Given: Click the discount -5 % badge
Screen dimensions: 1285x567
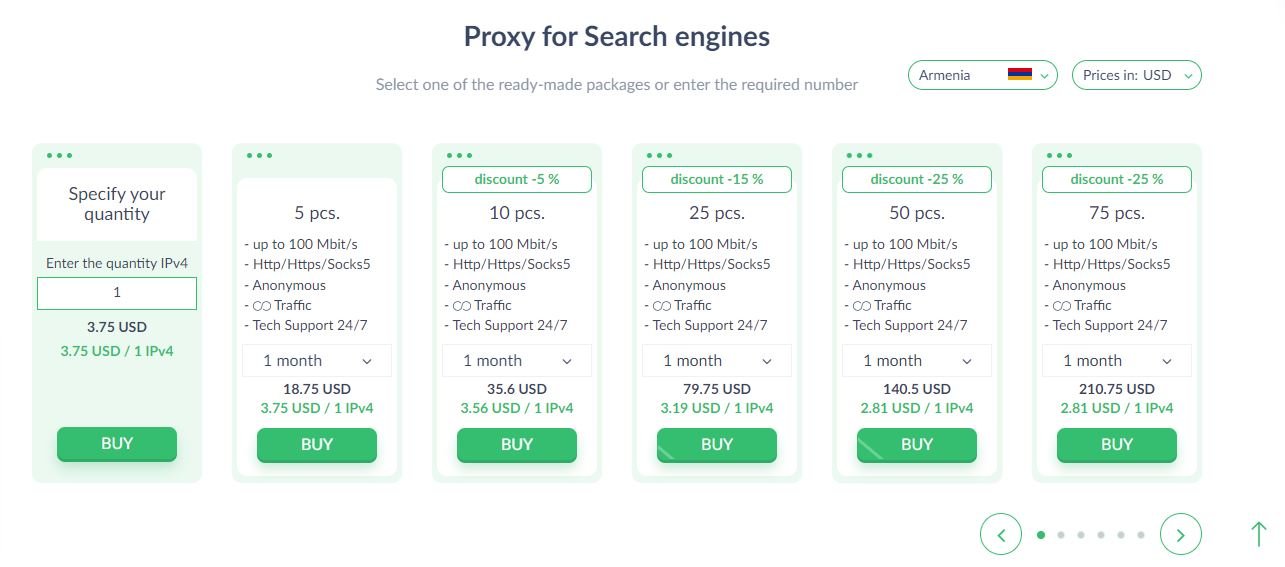Looking at the screenshot, I should [x=517, y=180].
